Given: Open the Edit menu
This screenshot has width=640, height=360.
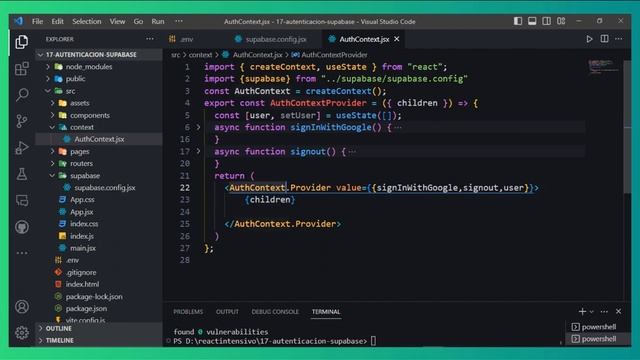Looking at the screenshot, I should [x=58, y=21].
